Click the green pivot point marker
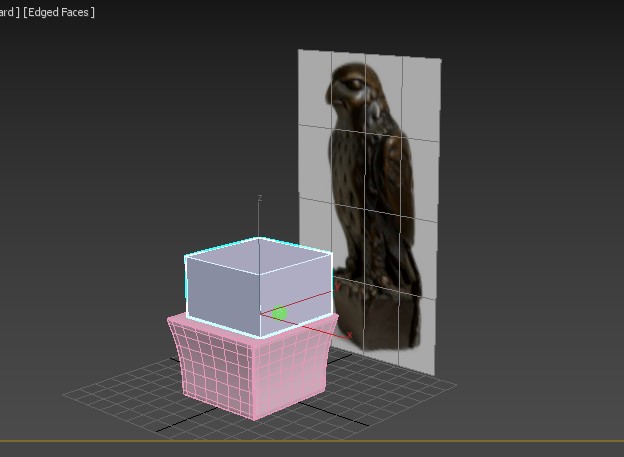This screenshot has width=624, height=457. [x=280, y=314]
